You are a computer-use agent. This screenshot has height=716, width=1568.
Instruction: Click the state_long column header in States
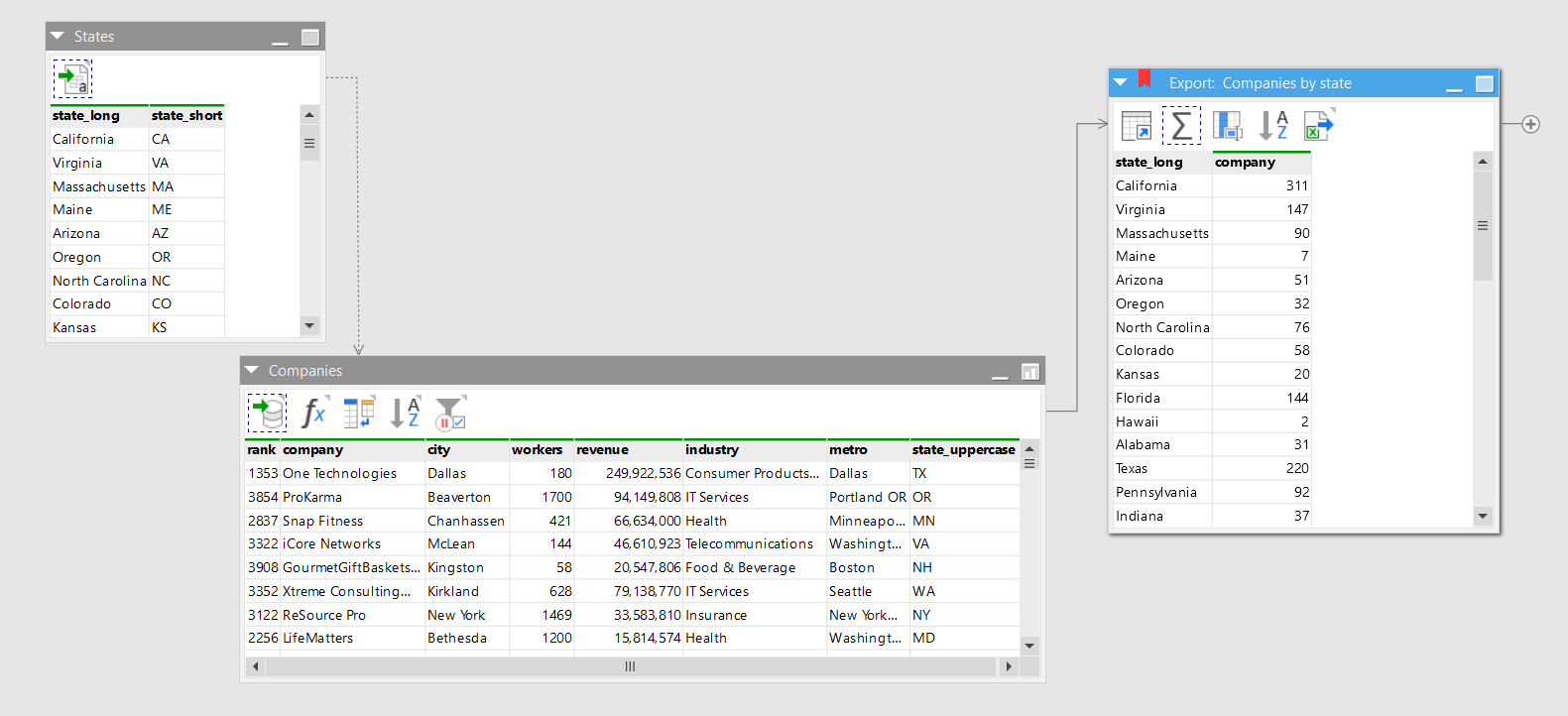pyautogui.click(x=99, y=116)
